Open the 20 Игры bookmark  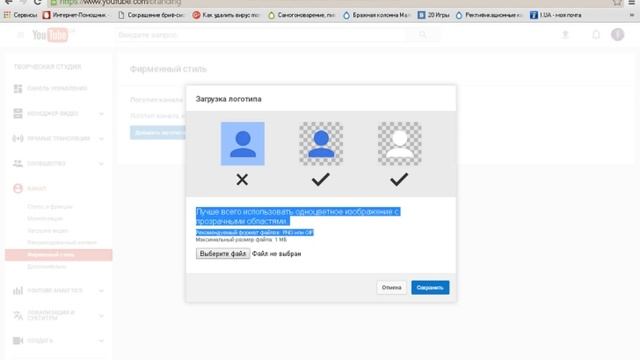433,15
